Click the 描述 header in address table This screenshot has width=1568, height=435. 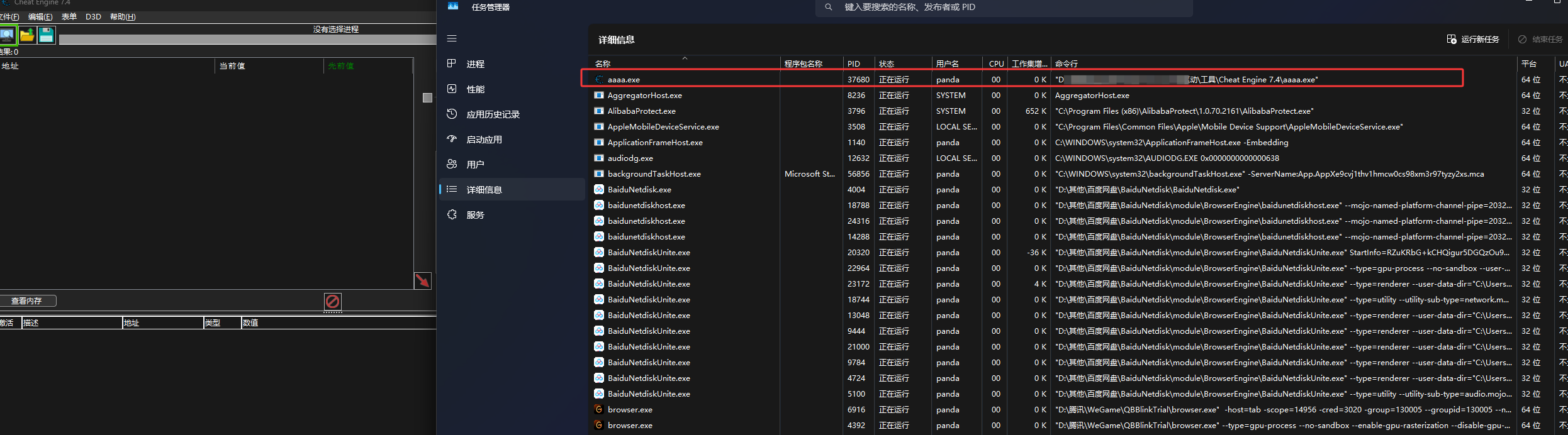pos(72,323)
